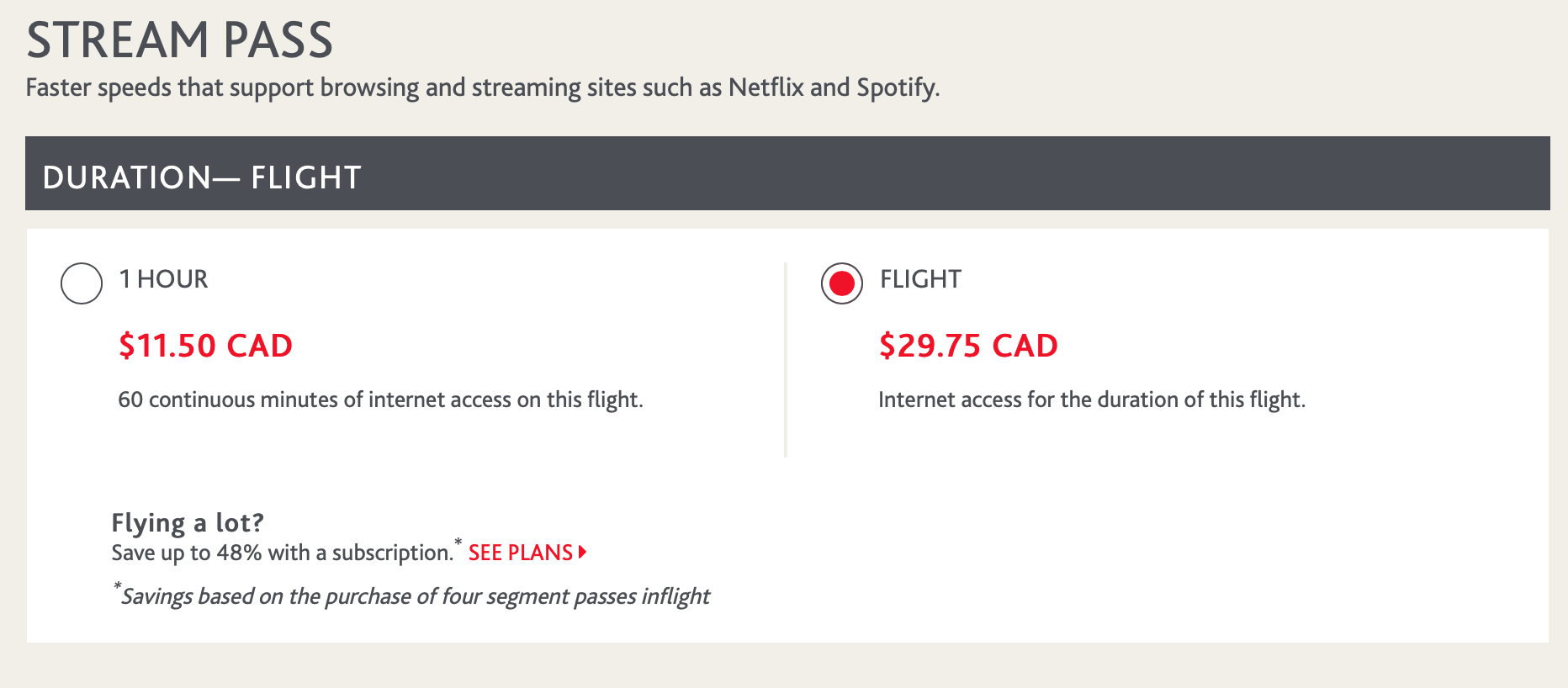The height and width of the screenshot is (688, 1568).
Task: Click the word "Spotify" in the subtitle
Action: (896, 87)
